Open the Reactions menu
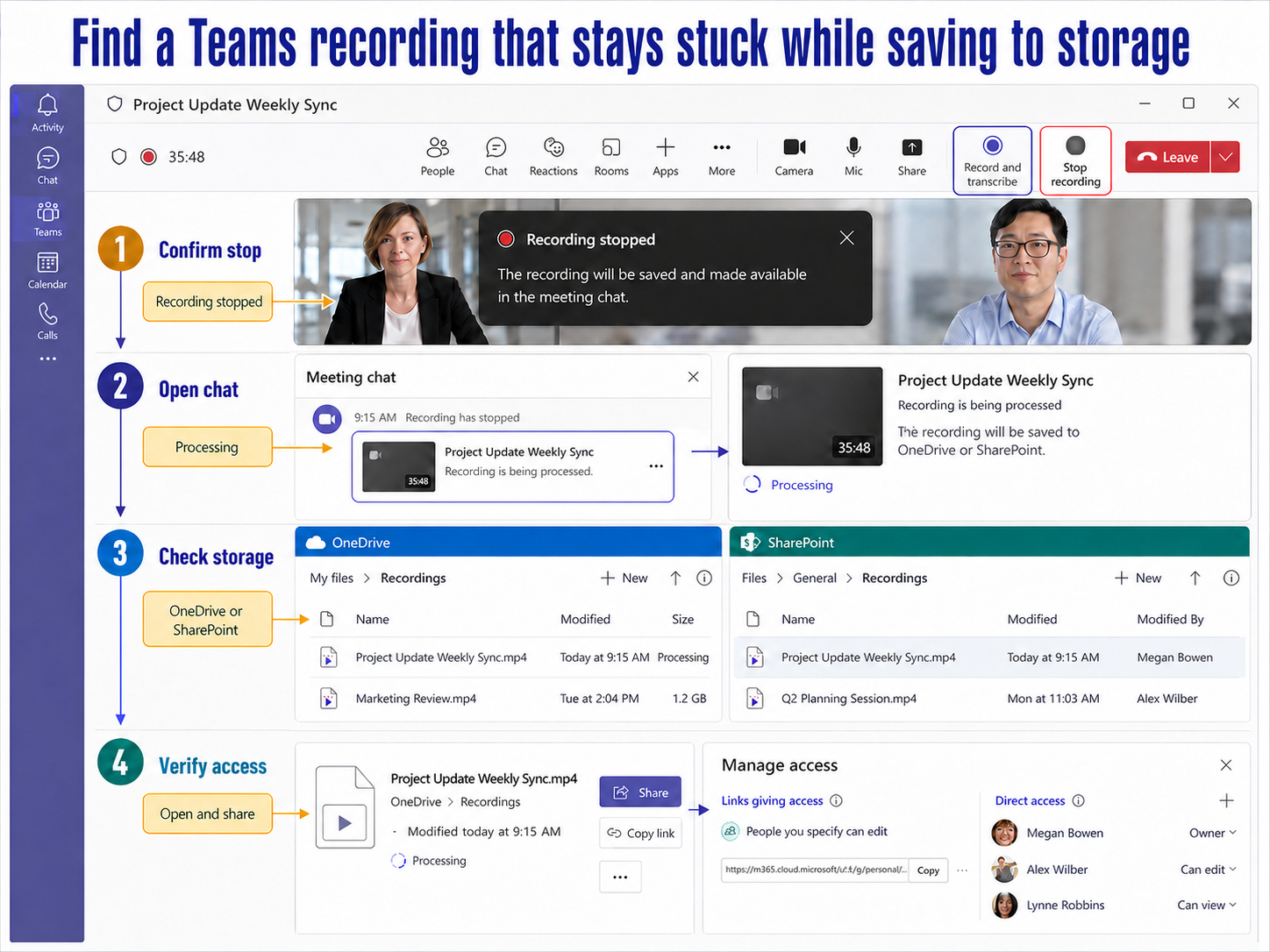Screen dimensions: 1270x952 (x=553, y=157)
